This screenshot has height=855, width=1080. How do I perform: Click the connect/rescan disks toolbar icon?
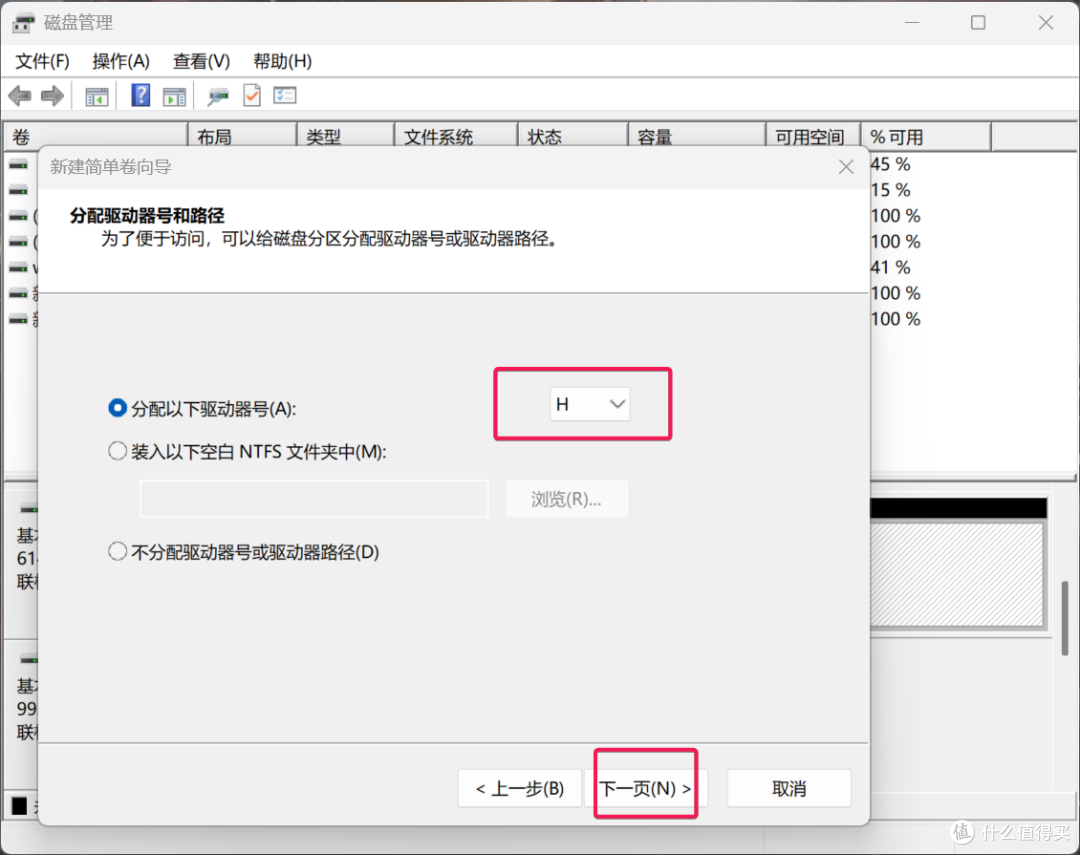pyautogui.click(x=218, y=96)
